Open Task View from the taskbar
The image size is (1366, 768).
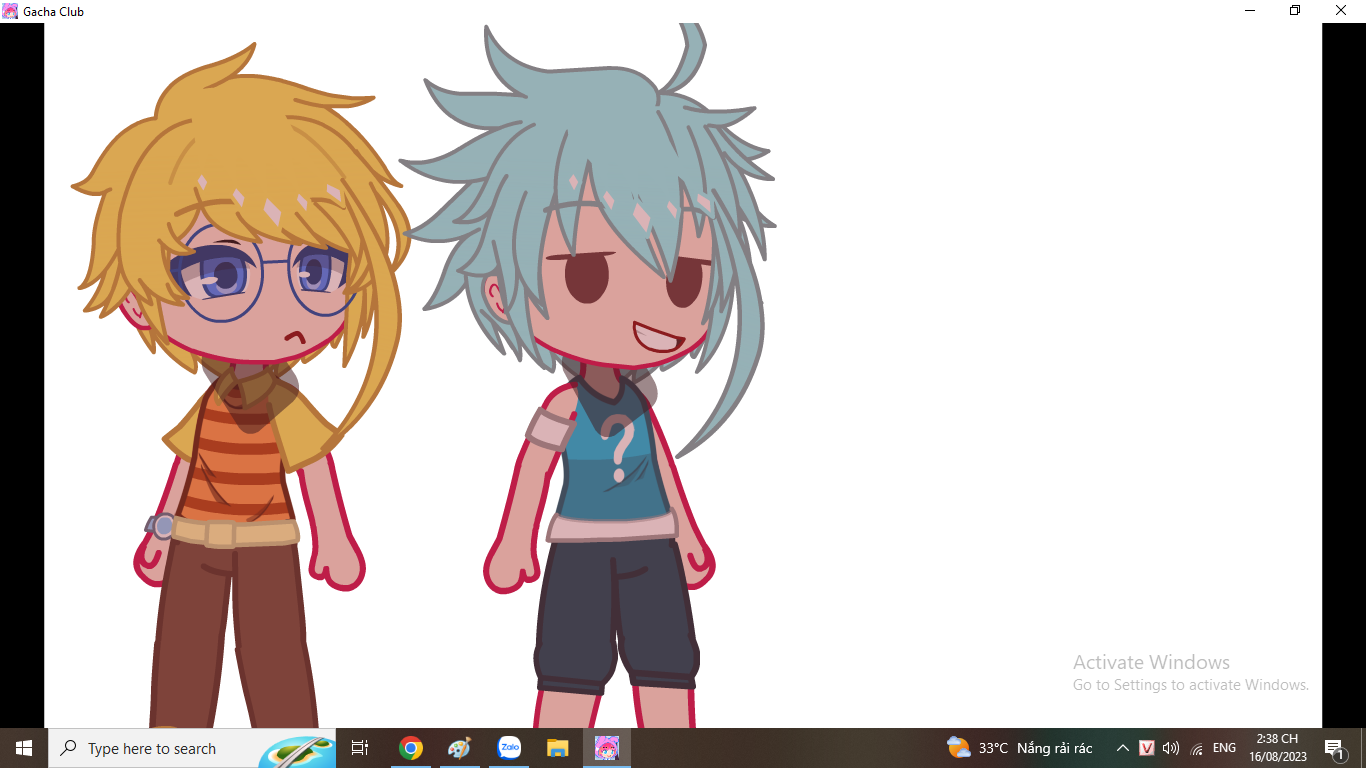click(360, 748)
